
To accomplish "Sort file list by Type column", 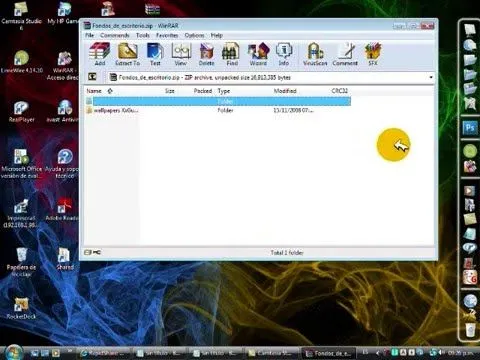I will pos(224,91).
